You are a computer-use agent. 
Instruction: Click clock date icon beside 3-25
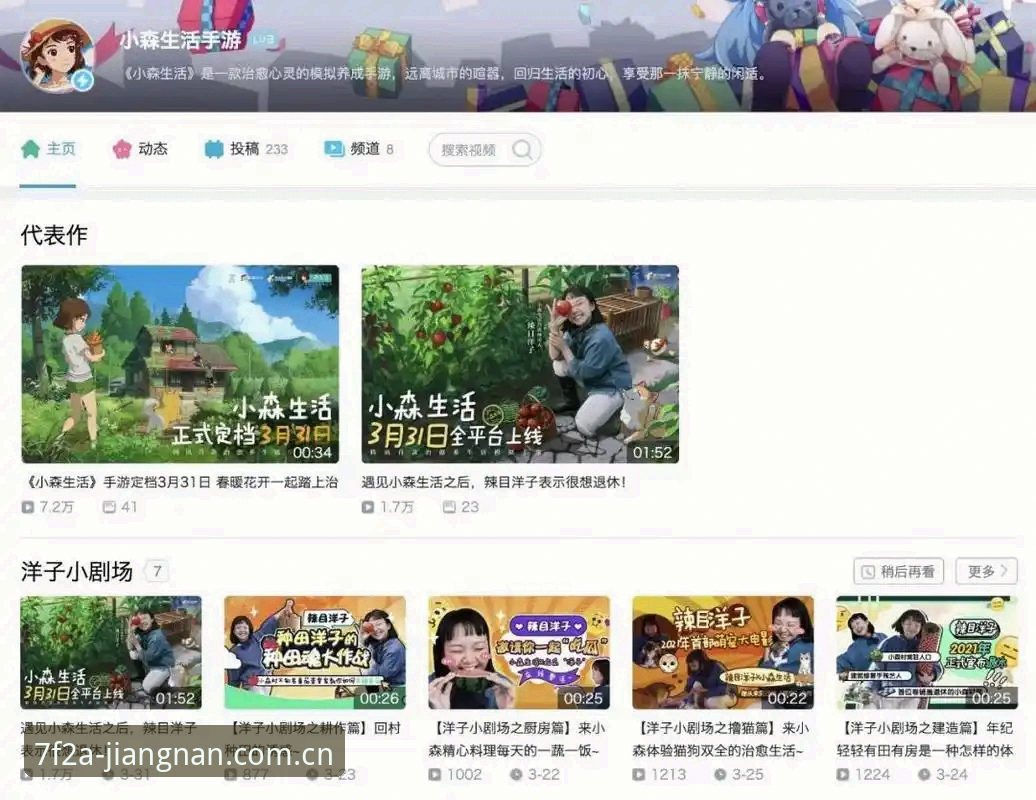coord(720,774)
